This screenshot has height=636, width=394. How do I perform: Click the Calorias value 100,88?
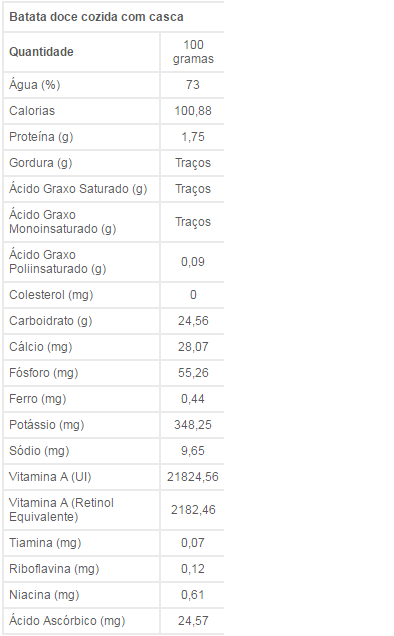193,111
